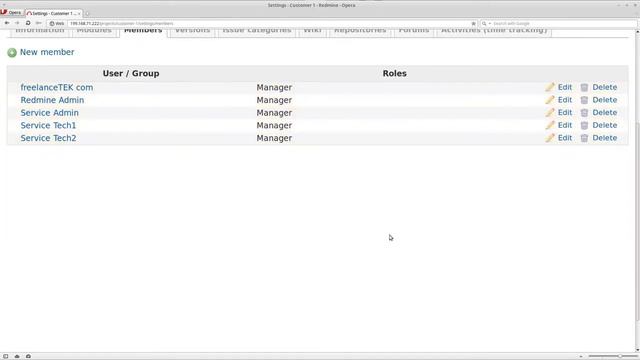Click Edit for Service Tech1
Image resolution: width=640 pixels, height=360 pixels.
pos(565,125)
